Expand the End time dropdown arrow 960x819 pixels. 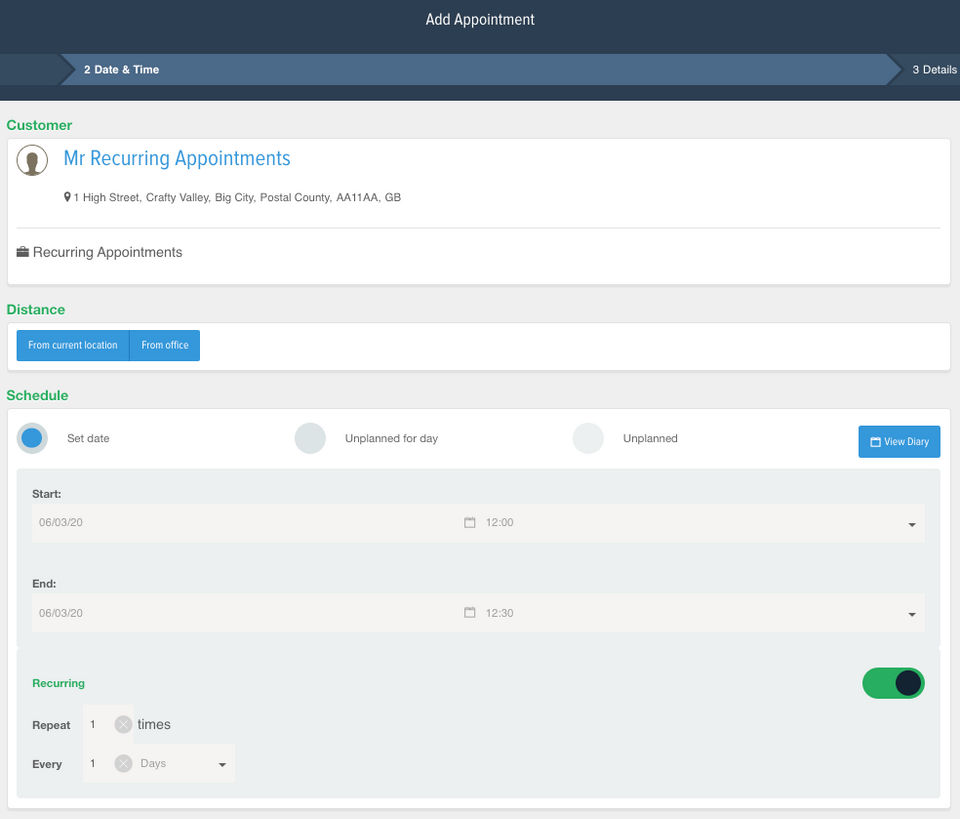click(x=912, y=615)
